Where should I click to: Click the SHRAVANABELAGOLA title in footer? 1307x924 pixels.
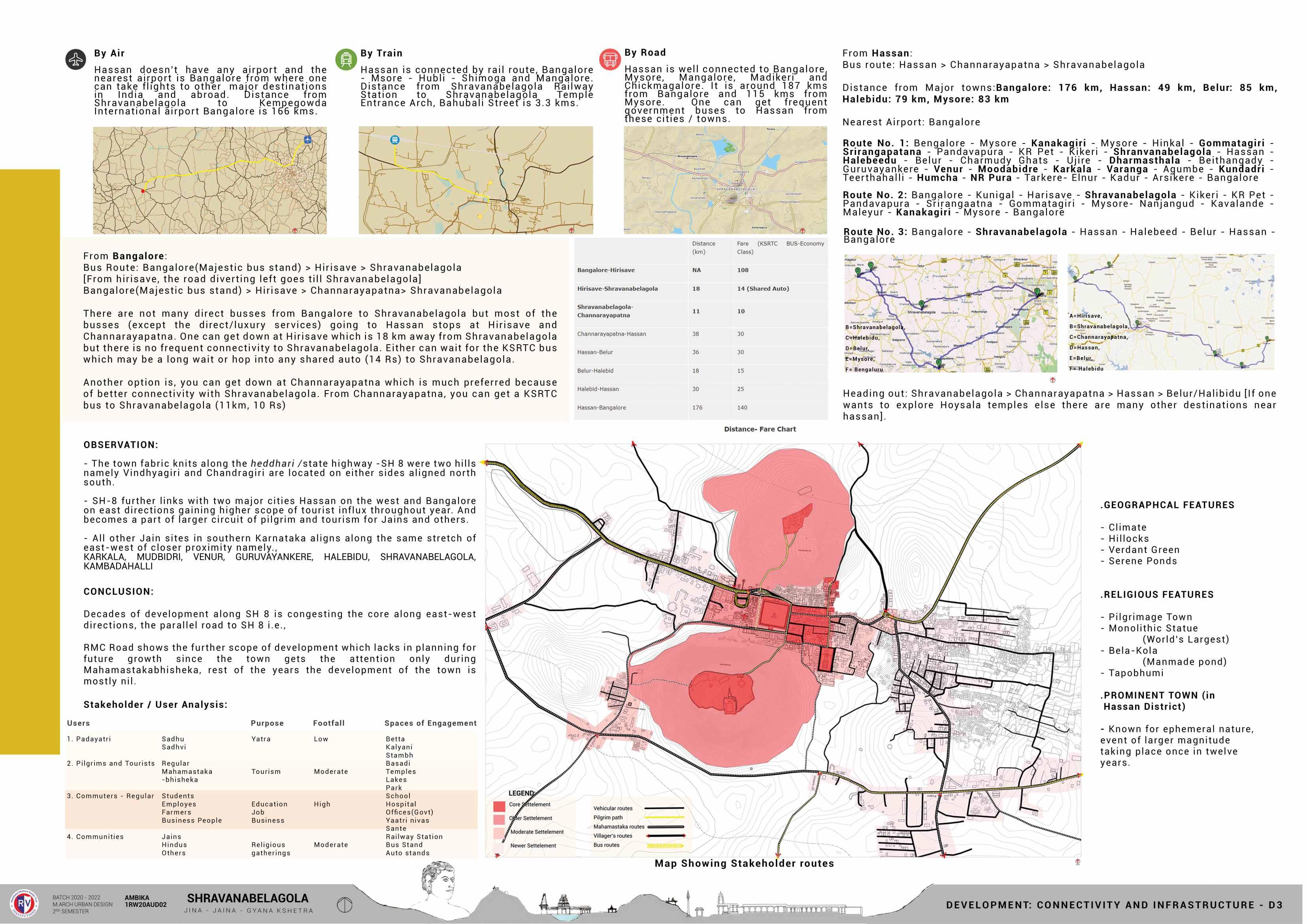(248, 898)
